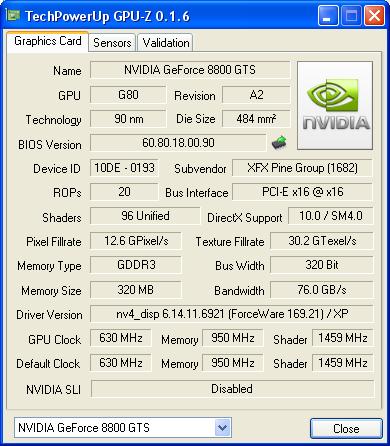This screenshot has width=390, height=446.
Task: Click GPU Clock row Memory 950 MHz
Action: pyautogui.click(x=233, y=338)
